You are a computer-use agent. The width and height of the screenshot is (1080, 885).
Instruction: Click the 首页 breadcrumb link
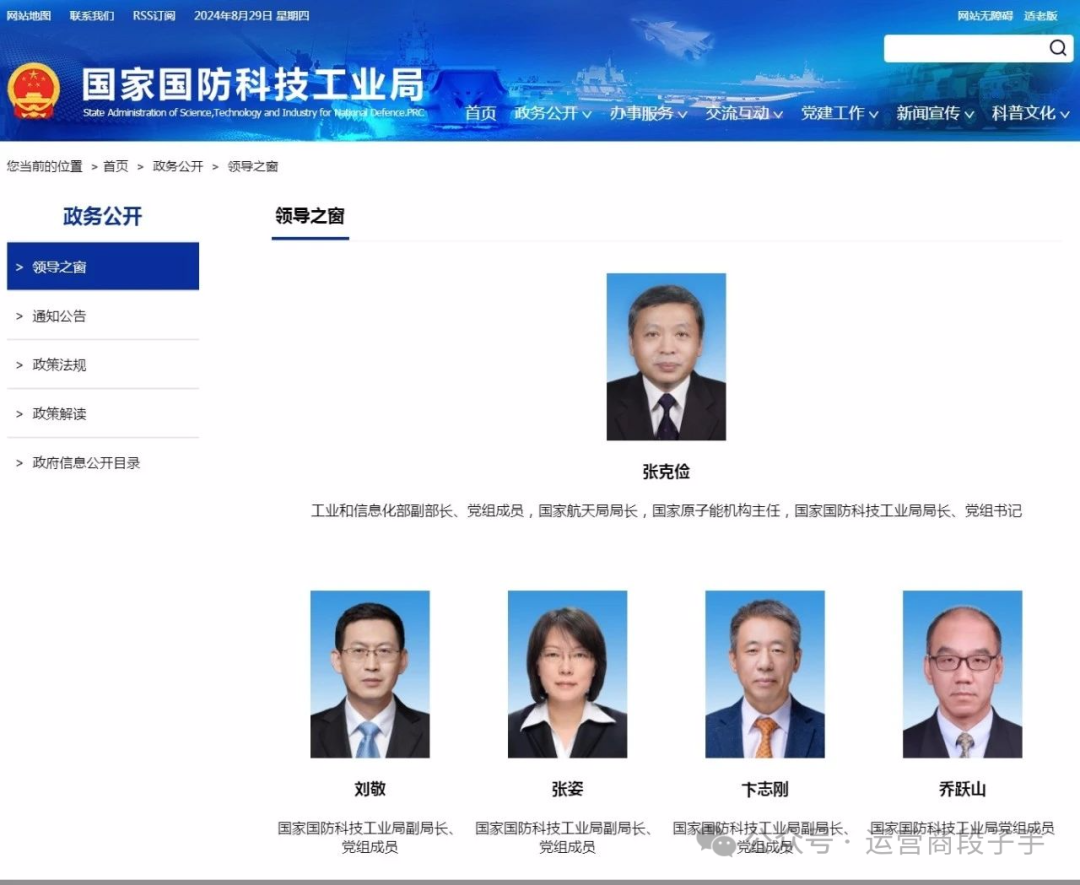click(116, 166)
